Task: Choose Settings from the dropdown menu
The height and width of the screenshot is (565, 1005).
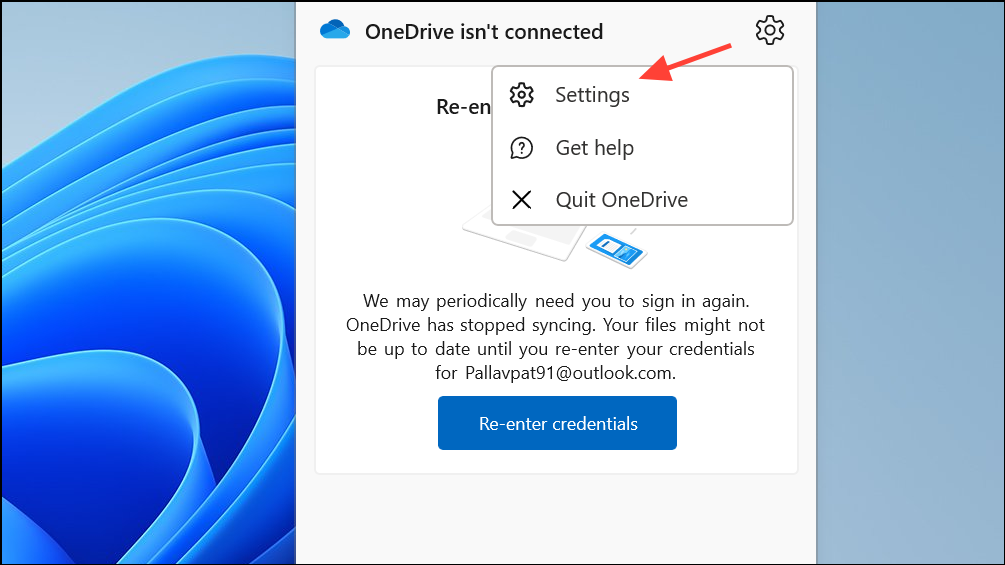Action: tap(642, 95)
